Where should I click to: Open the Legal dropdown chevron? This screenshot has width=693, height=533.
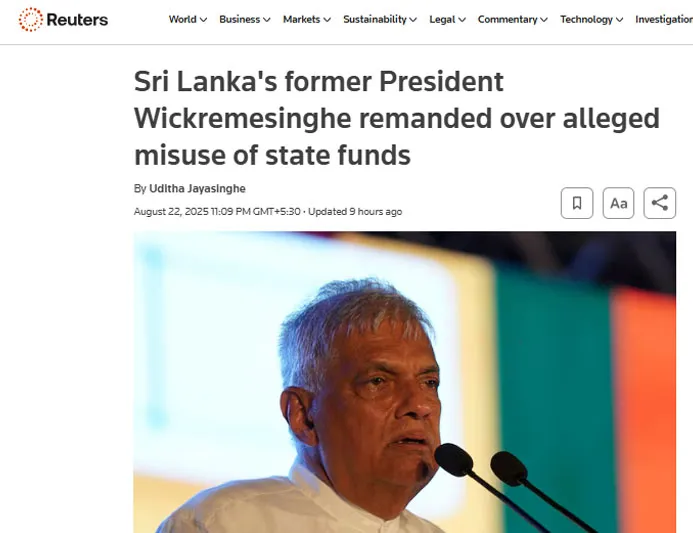pyautogui.click(x=462, y=20)
